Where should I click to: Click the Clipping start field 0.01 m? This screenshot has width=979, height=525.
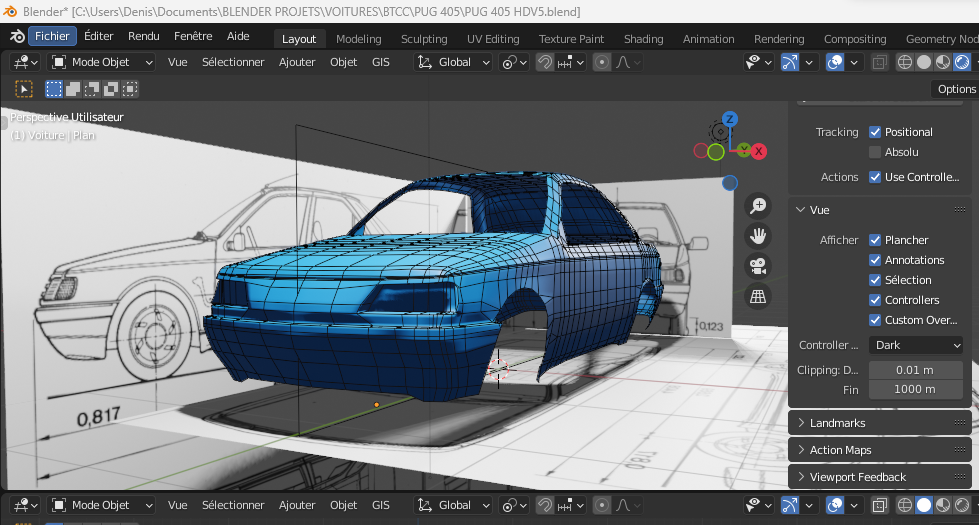click(x=915, y=370)
